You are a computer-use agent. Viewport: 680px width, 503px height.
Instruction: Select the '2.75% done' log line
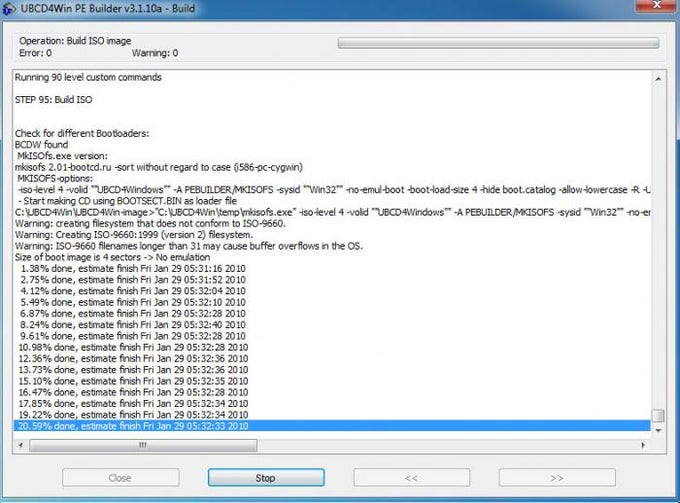click(332, 279)
